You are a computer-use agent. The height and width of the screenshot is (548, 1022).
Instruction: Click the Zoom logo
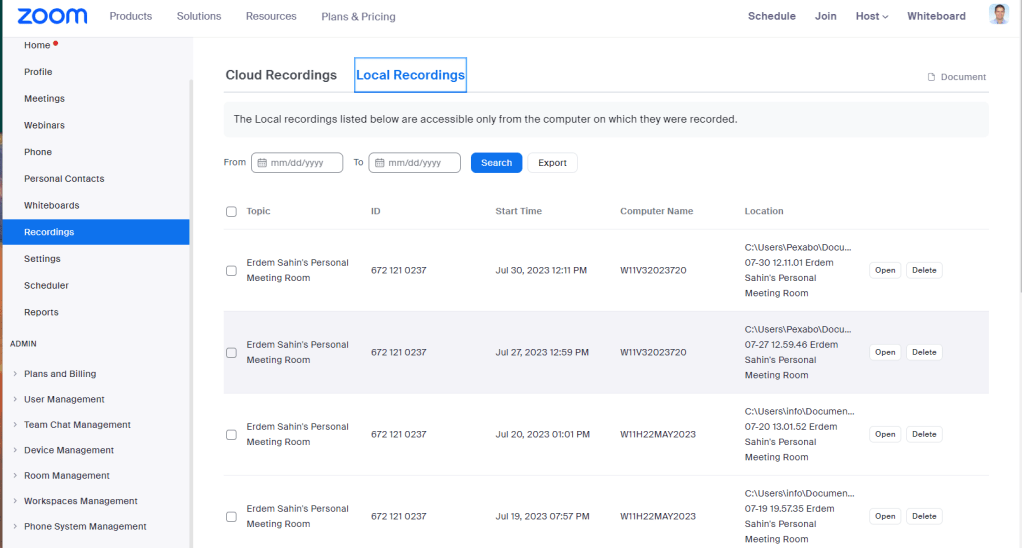click(x=52, y=16)
